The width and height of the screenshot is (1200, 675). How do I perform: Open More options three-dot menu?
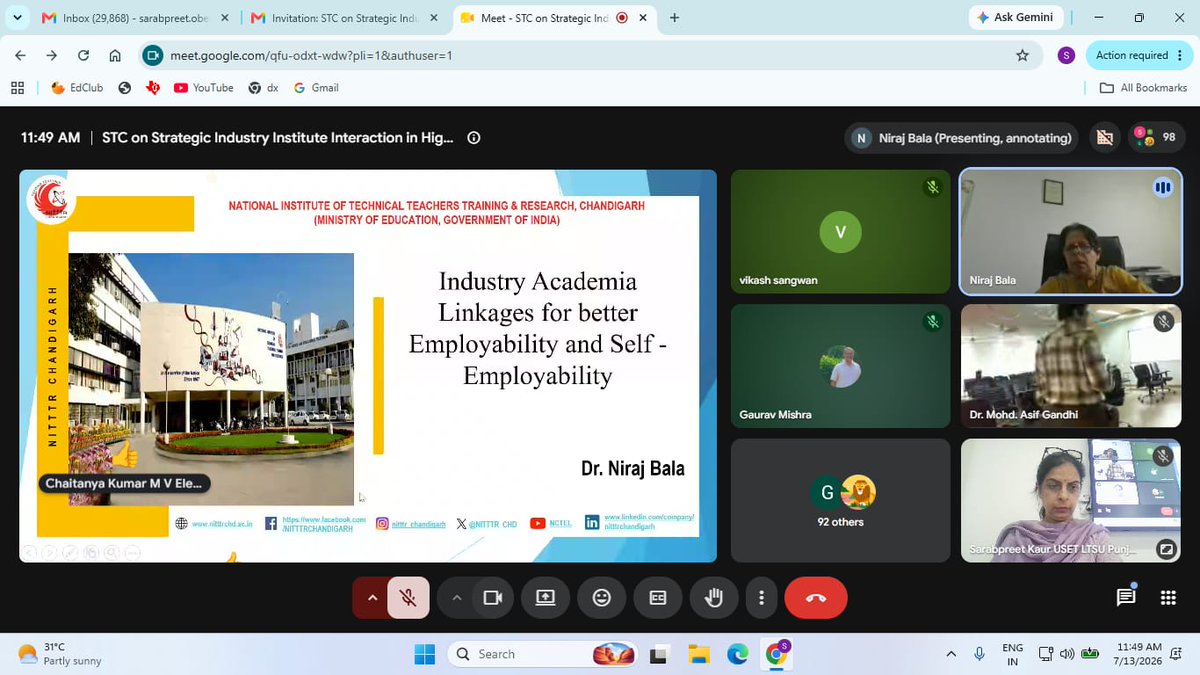point(762,598)
